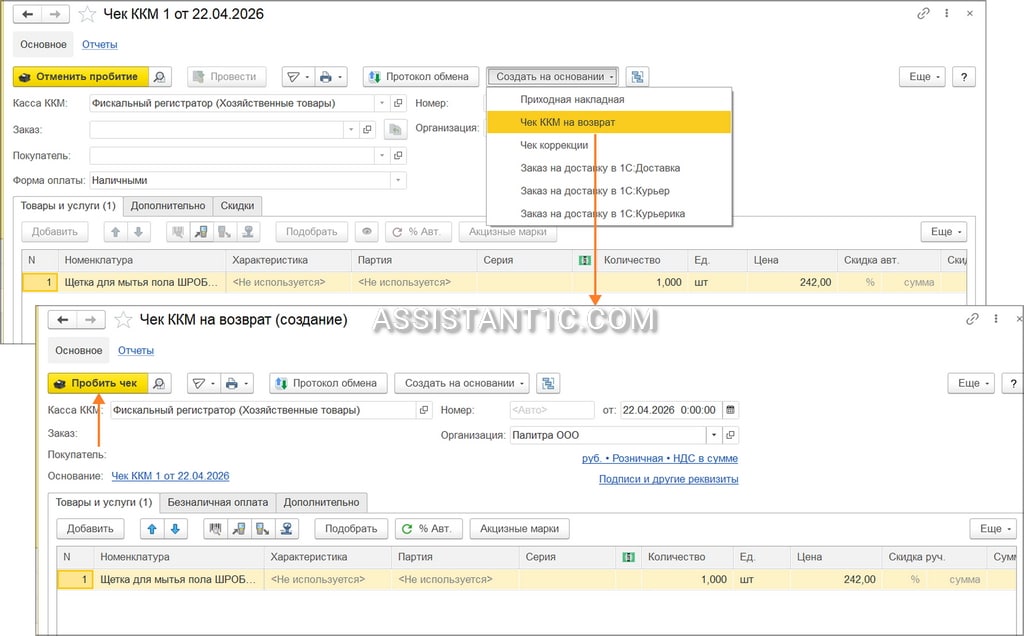Click Пробить чек button
1024x636 pixels.
coord(98,383)
